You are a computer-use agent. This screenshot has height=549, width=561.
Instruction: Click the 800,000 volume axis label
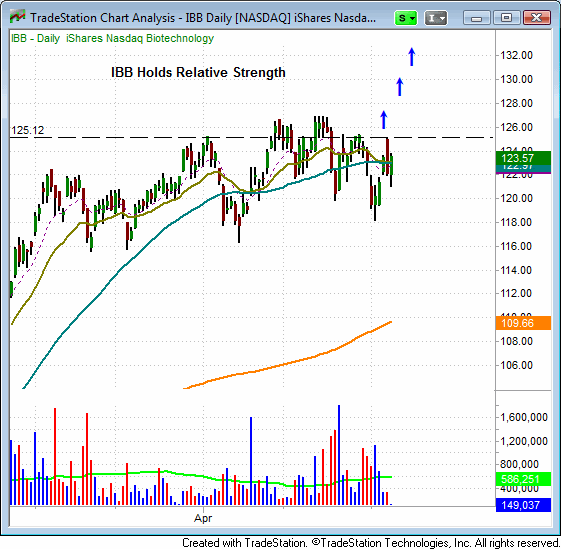(x=519, y=465)
